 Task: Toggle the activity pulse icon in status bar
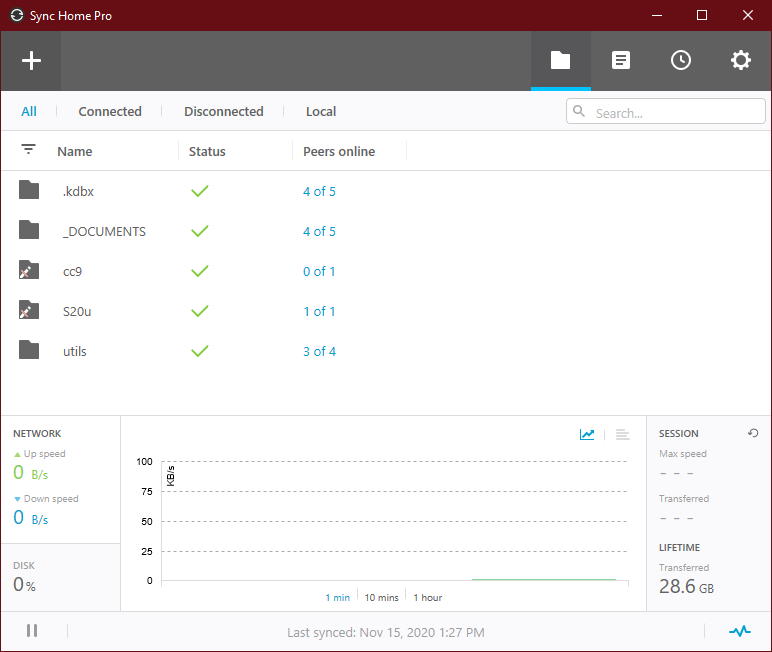pyautogui.click(x=740, y=631)
